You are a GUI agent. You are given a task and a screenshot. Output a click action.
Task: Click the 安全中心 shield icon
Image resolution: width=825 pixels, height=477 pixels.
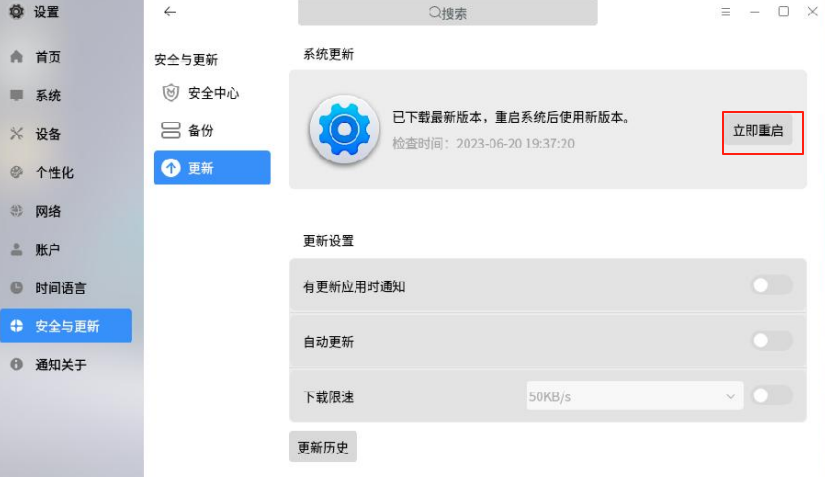point(170,93)
